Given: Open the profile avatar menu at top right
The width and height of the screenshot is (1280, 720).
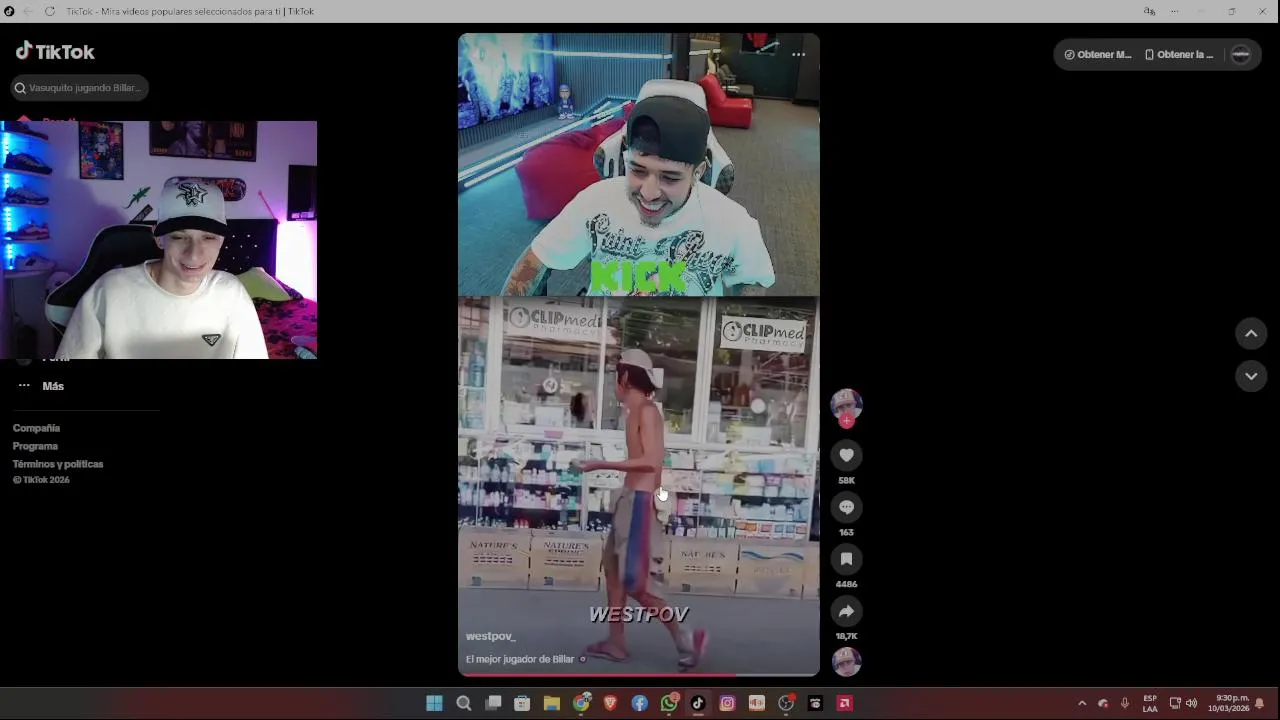Looking at the screenshot, I should point(1241,55).
